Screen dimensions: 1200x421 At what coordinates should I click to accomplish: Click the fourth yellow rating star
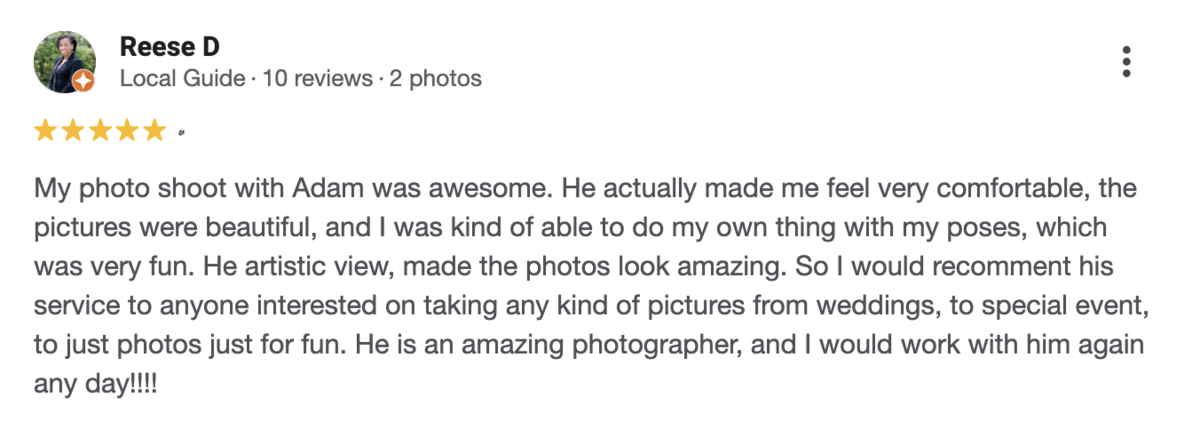click(x=127, y=130)
